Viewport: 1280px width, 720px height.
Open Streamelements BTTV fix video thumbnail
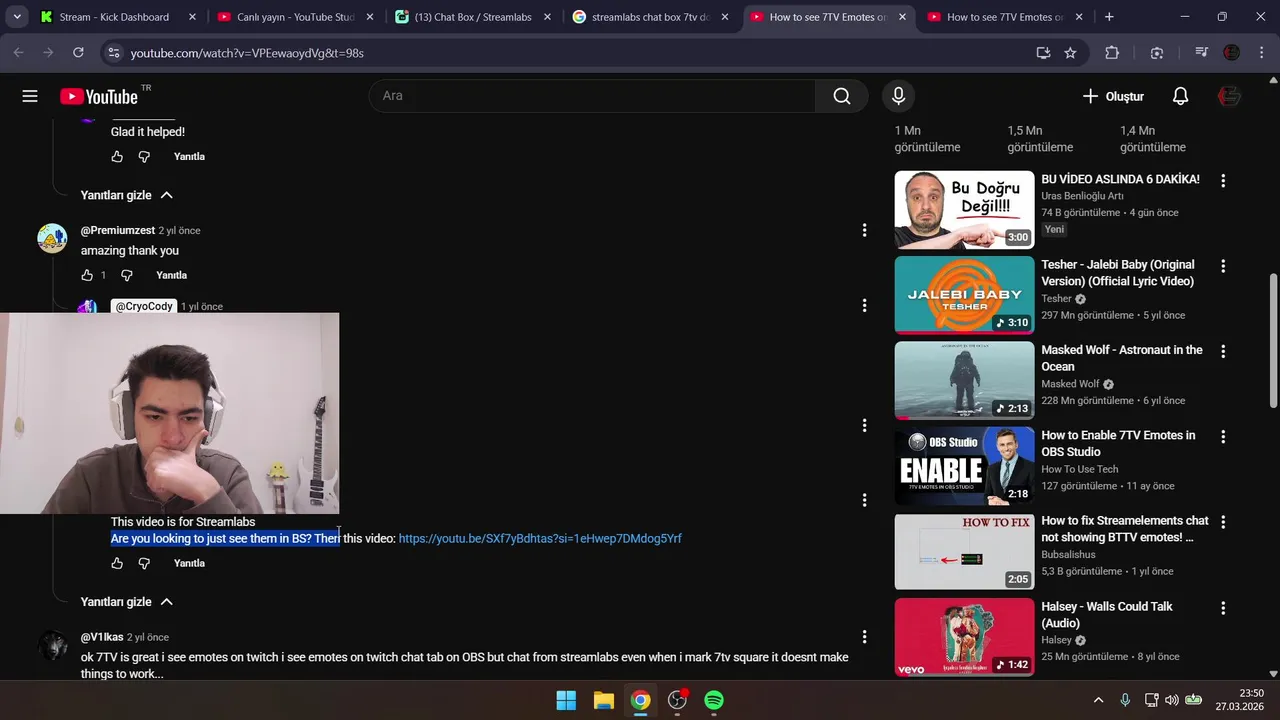[964, 551]
